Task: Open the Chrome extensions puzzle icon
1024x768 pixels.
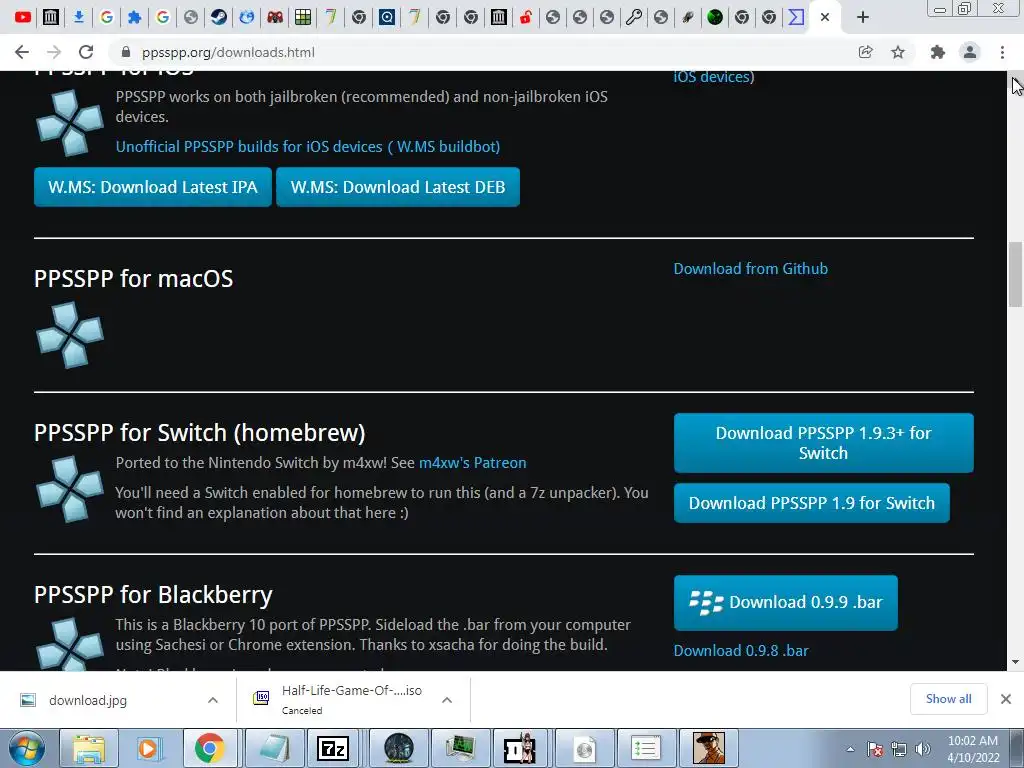Action: [938, 52]
